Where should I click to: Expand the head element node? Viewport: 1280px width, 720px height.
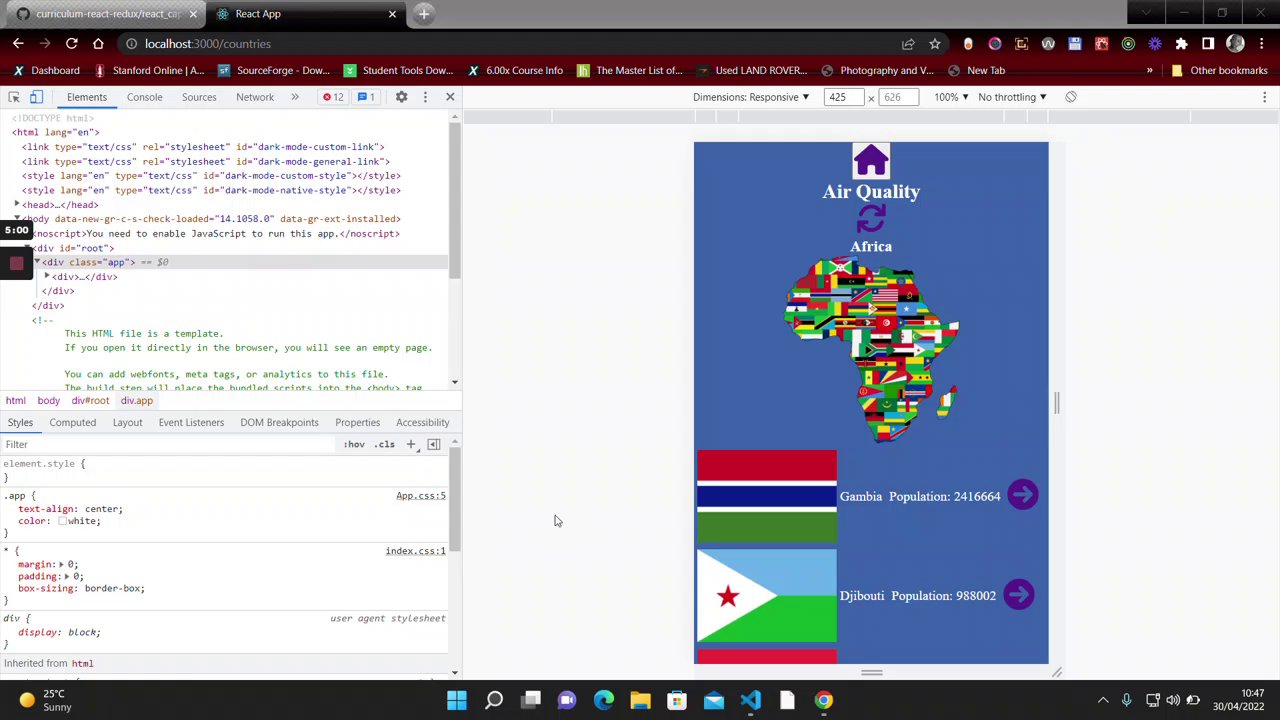(x=17, y=204)
